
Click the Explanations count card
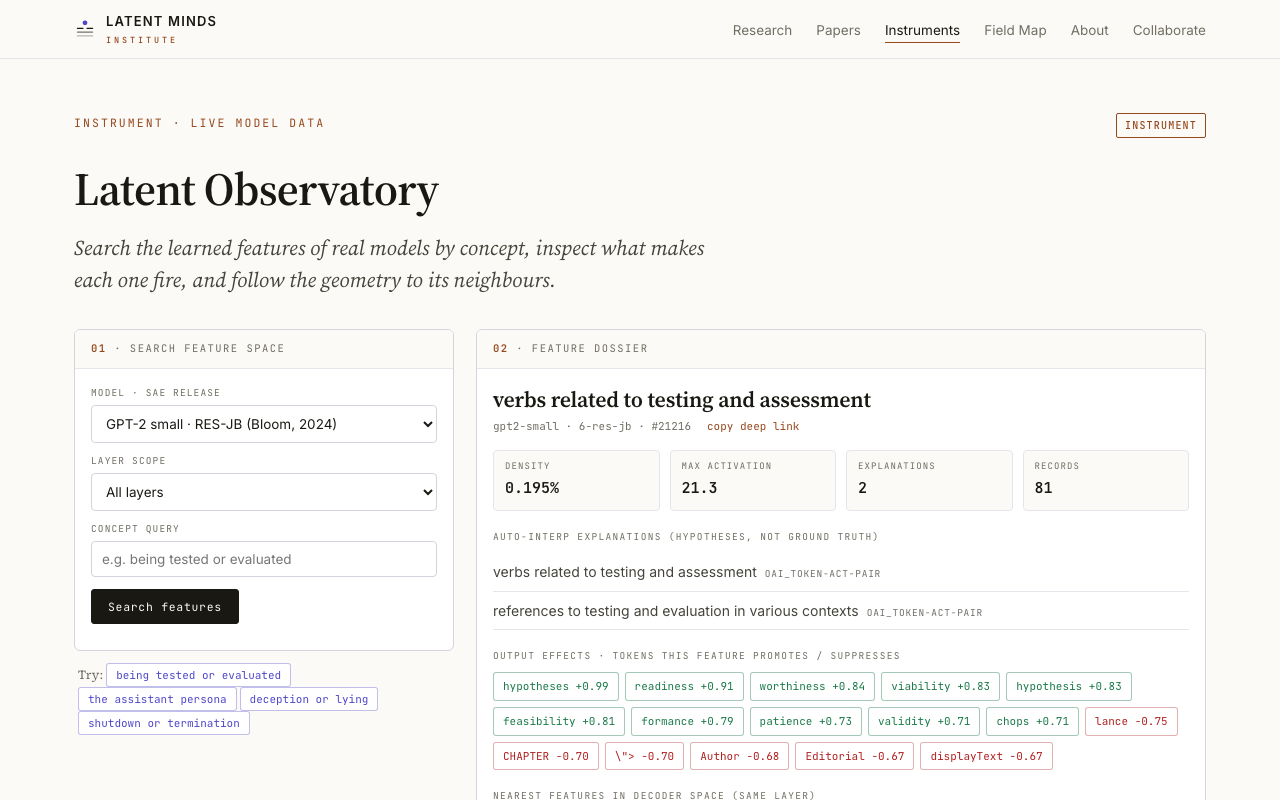click(x=929, y=480)
